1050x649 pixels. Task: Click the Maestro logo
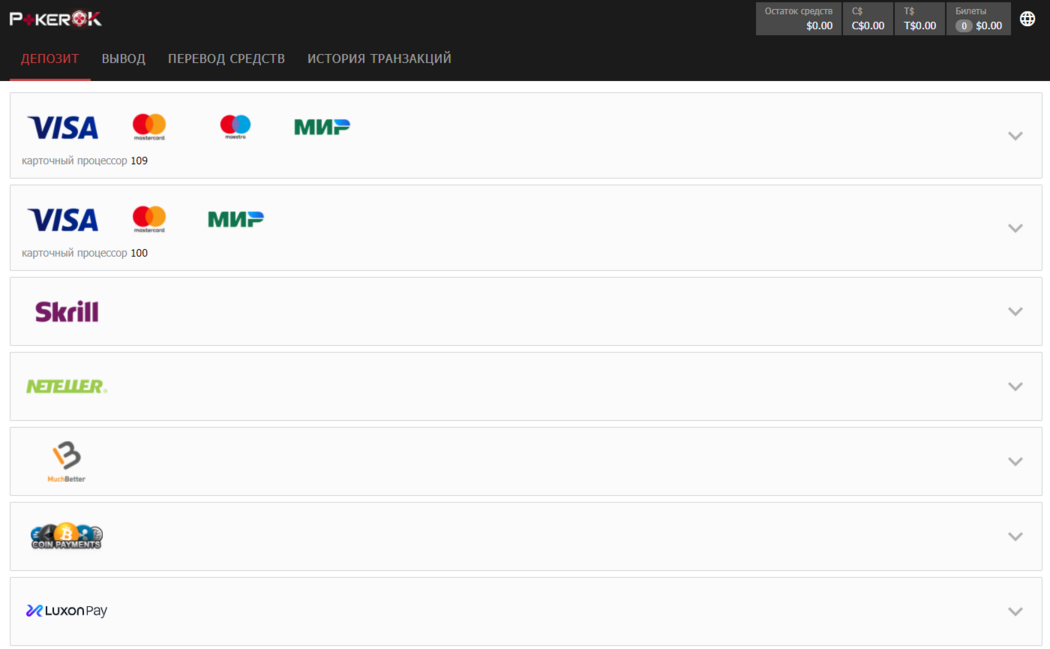coord(235,127)
